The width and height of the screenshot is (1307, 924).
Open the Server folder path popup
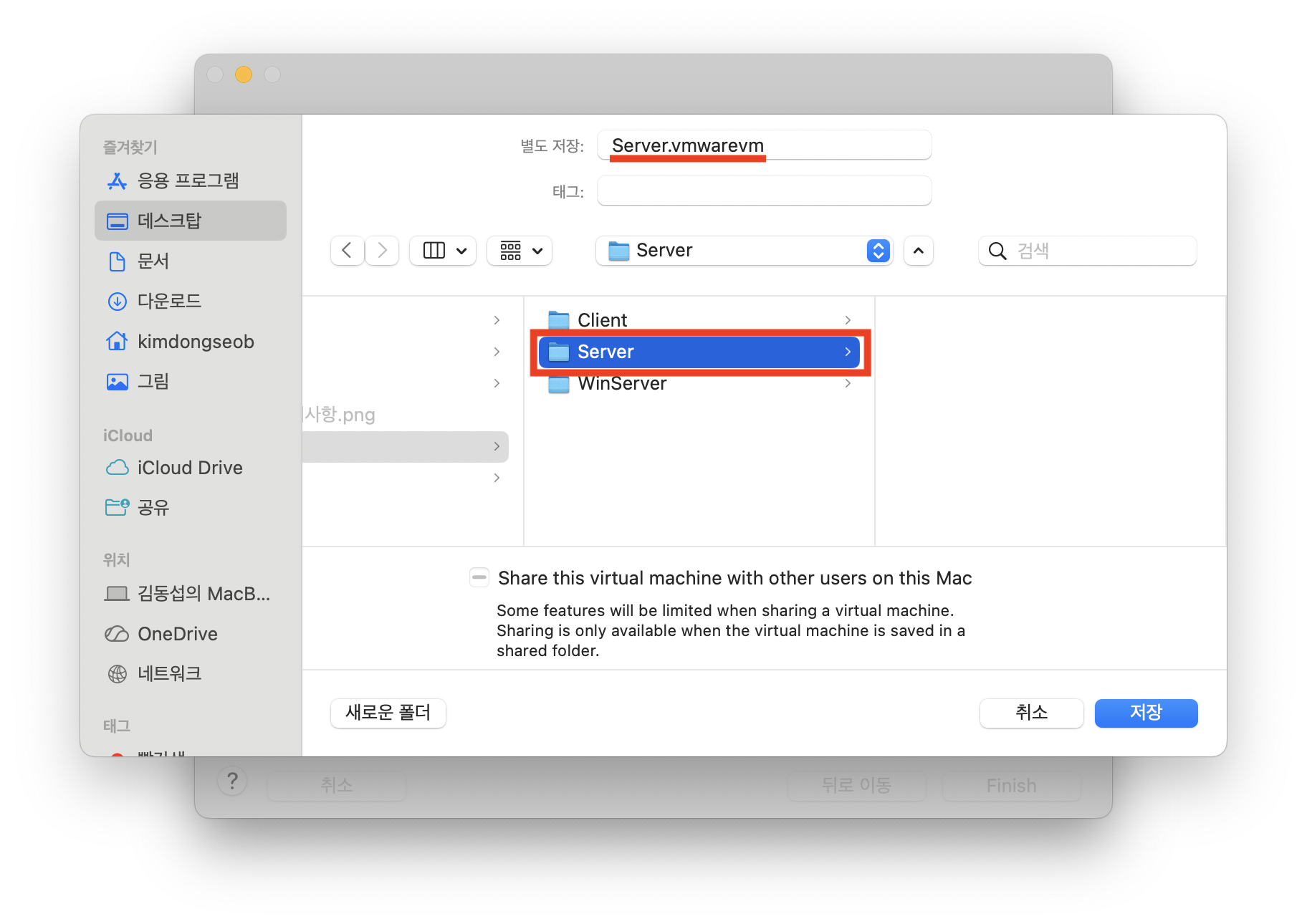point(744,251)
